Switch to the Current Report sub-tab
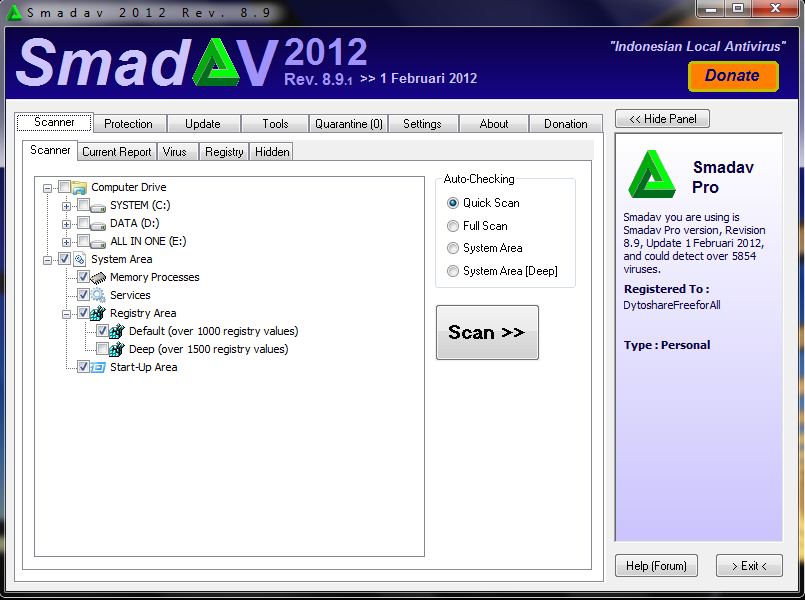805x600 pixels. [117, 152]
